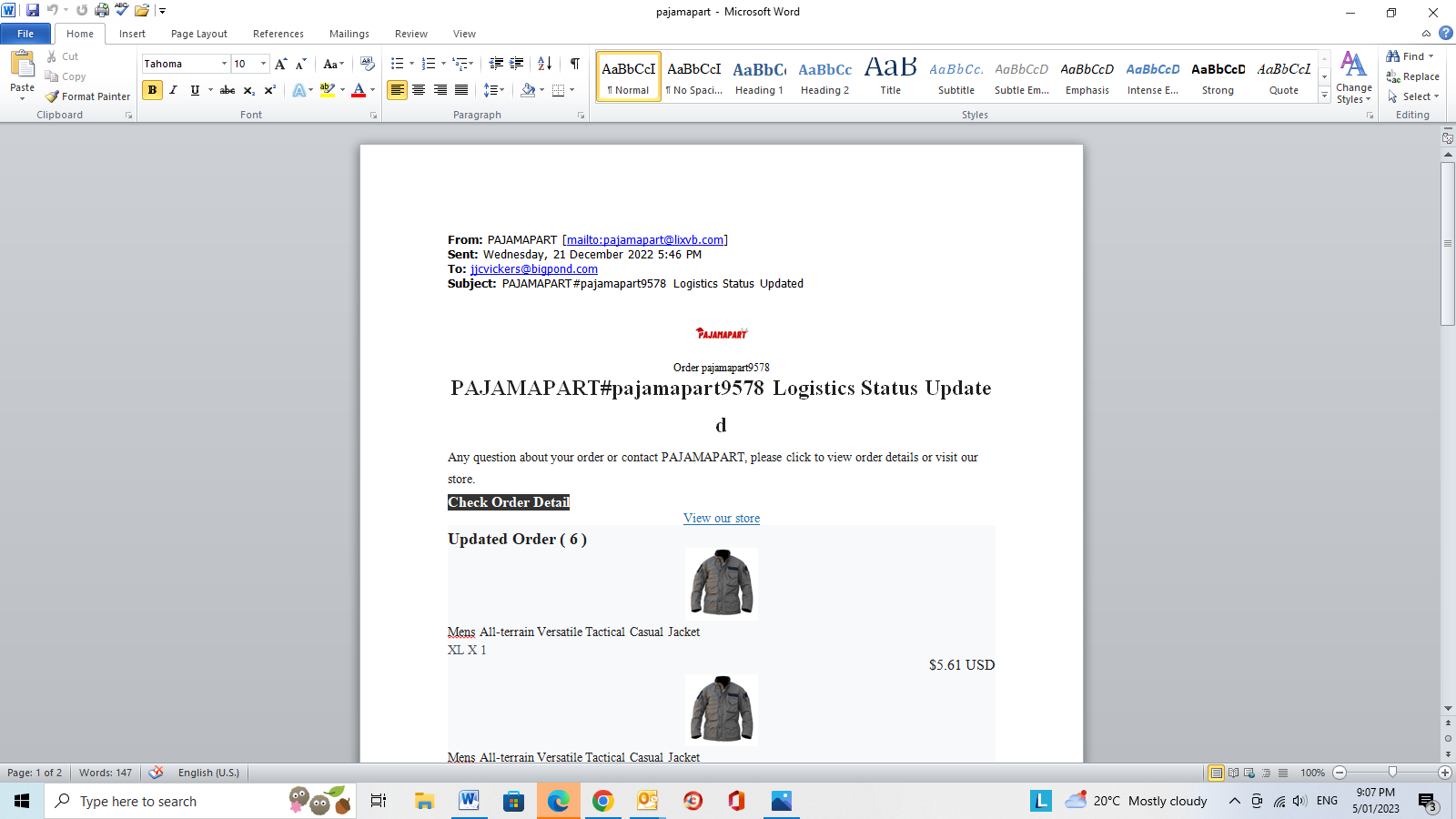Click the Undo icon in title bar

click(52, 11)
